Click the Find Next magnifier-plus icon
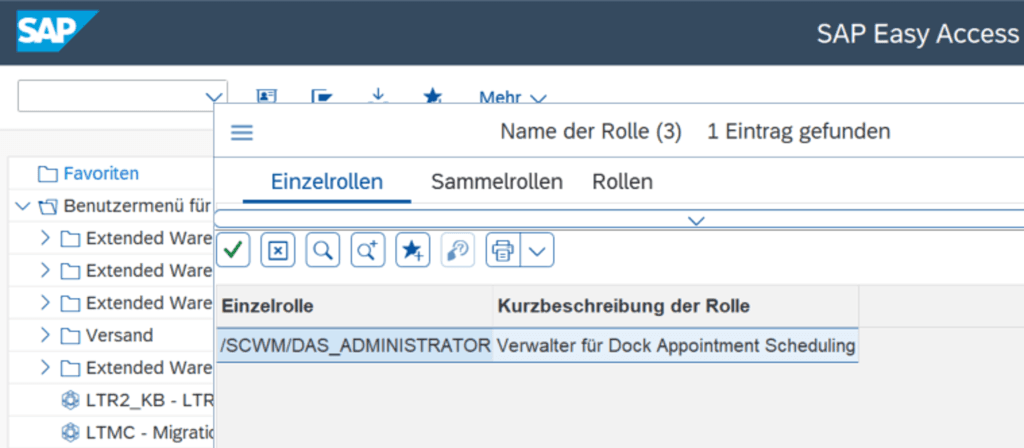This screenshot has width=1024, height=448. (x=368, y=249)
